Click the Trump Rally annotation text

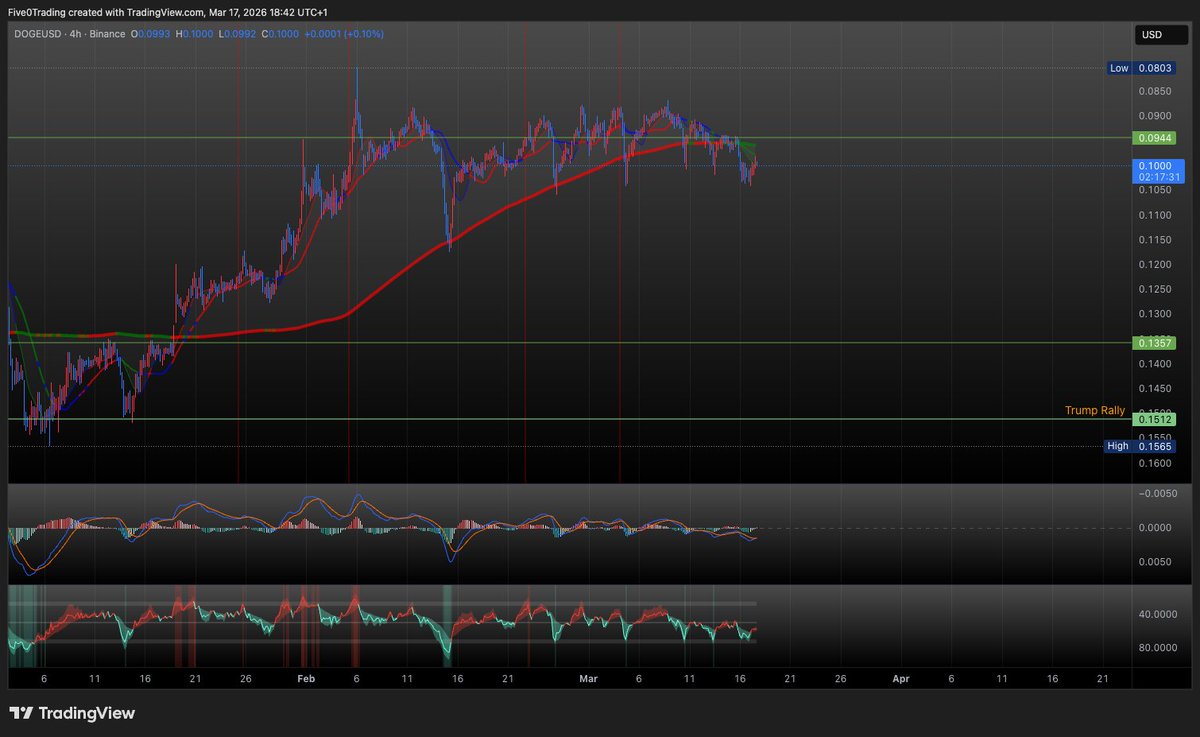1095,410
